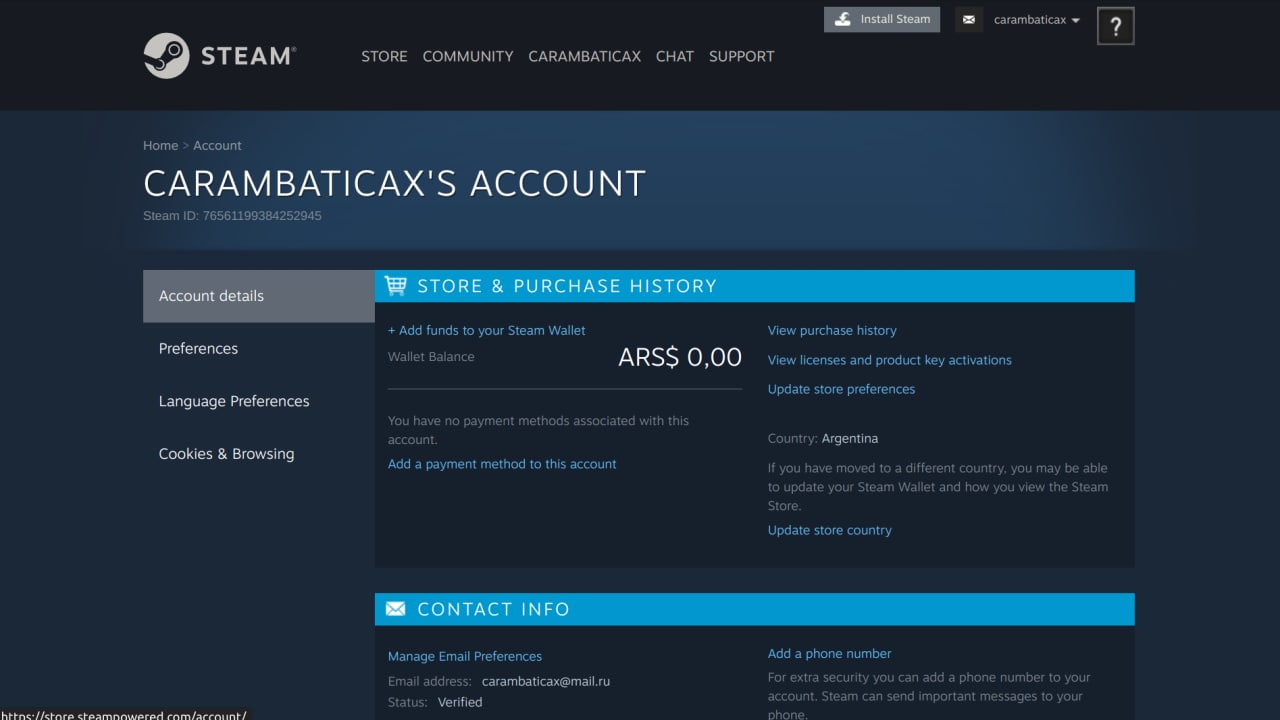Click Update store preferences link
Screen dimensions: 1280x720
coord(841,389)
